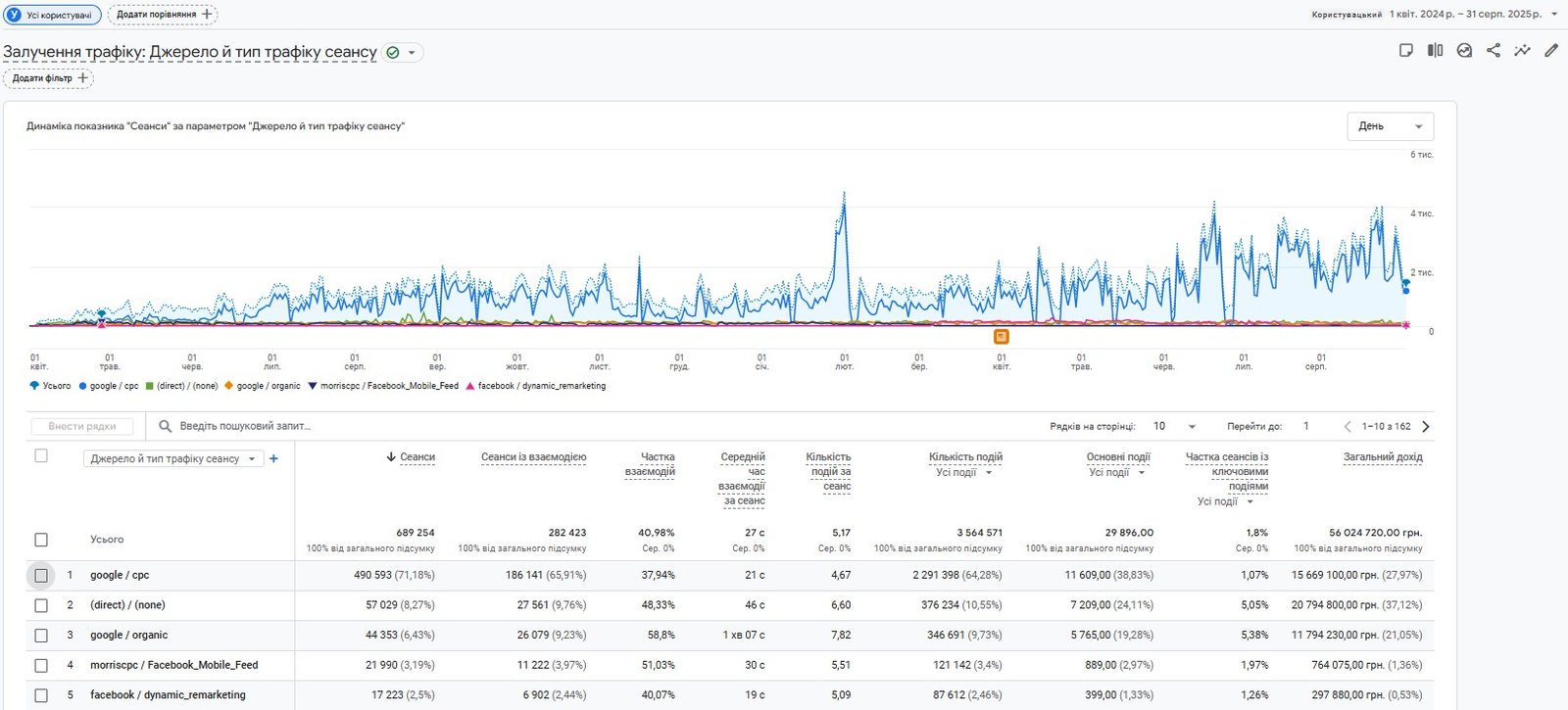Viewport: 1568px width, 710px height.
Task: Select the (direct) / (none) row checkbox
Action: [x=41, y=605]
